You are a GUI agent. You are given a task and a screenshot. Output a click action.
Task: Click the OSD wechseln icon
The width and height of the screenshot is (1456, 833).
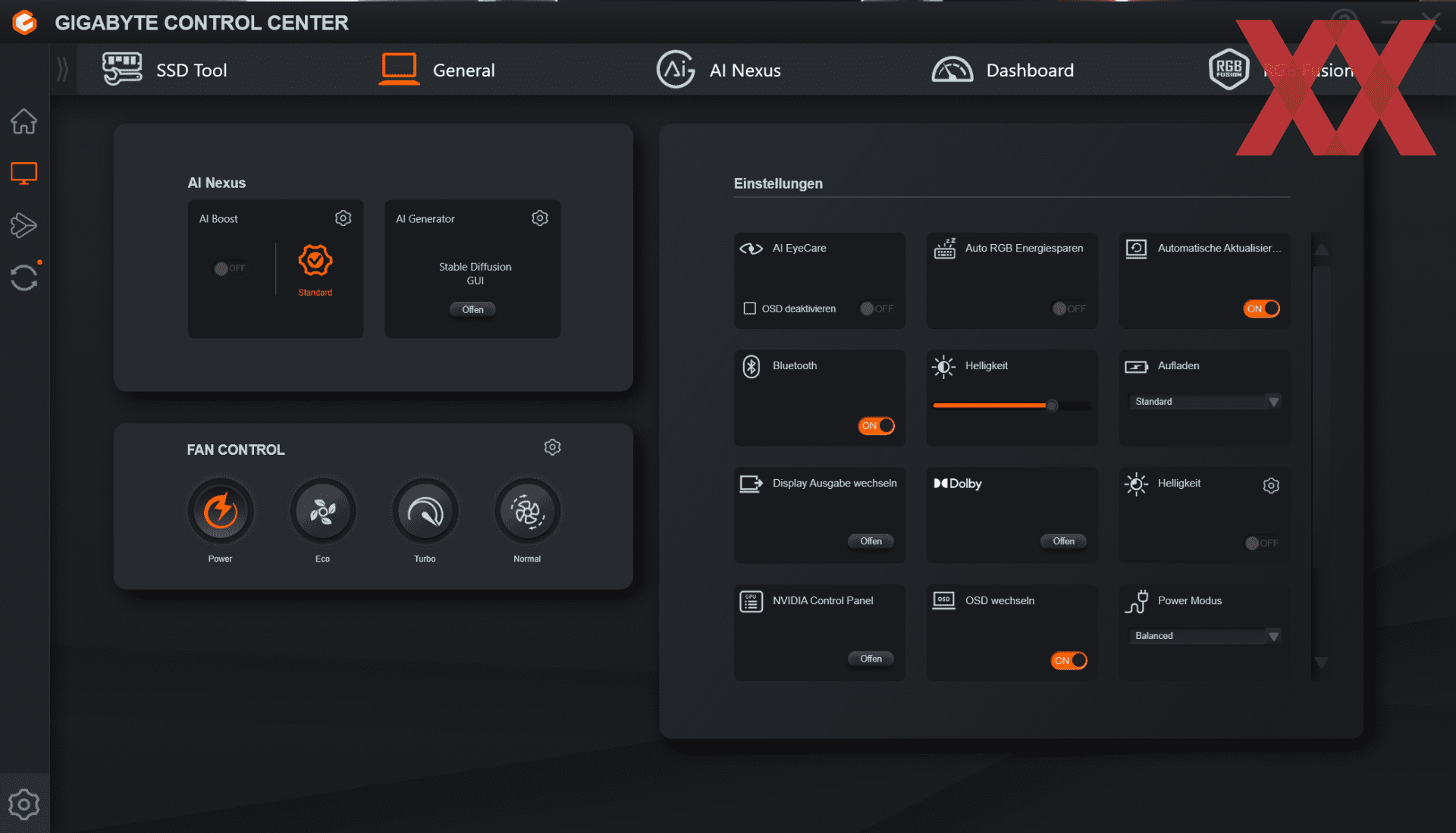pyautogui.click(x=944, y=600)
